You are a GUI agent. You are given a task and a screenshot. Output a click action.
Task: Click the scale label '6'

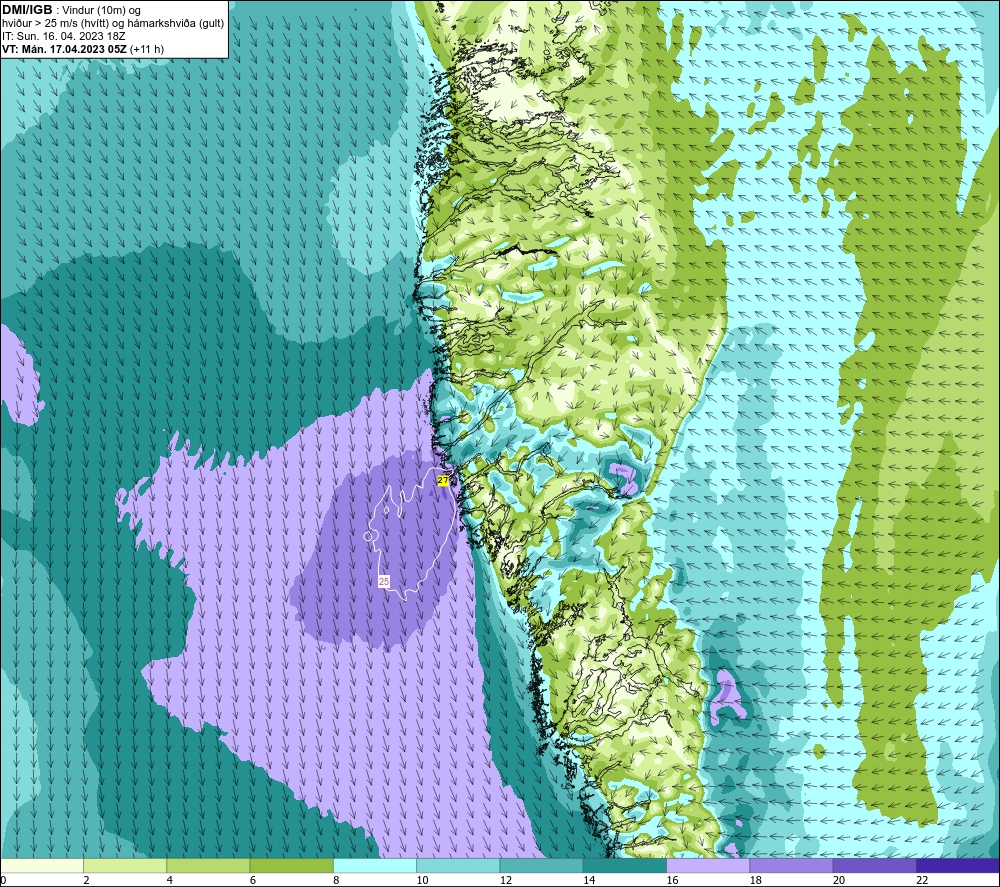pos(253,880)
